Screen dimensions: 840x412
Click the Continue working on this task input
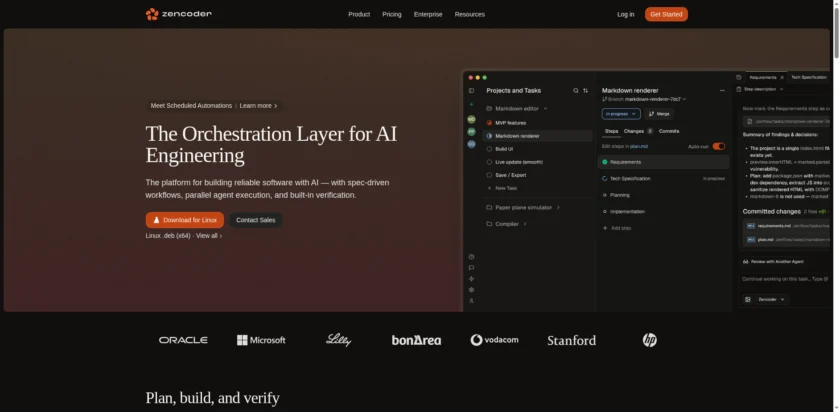point(785,279)
